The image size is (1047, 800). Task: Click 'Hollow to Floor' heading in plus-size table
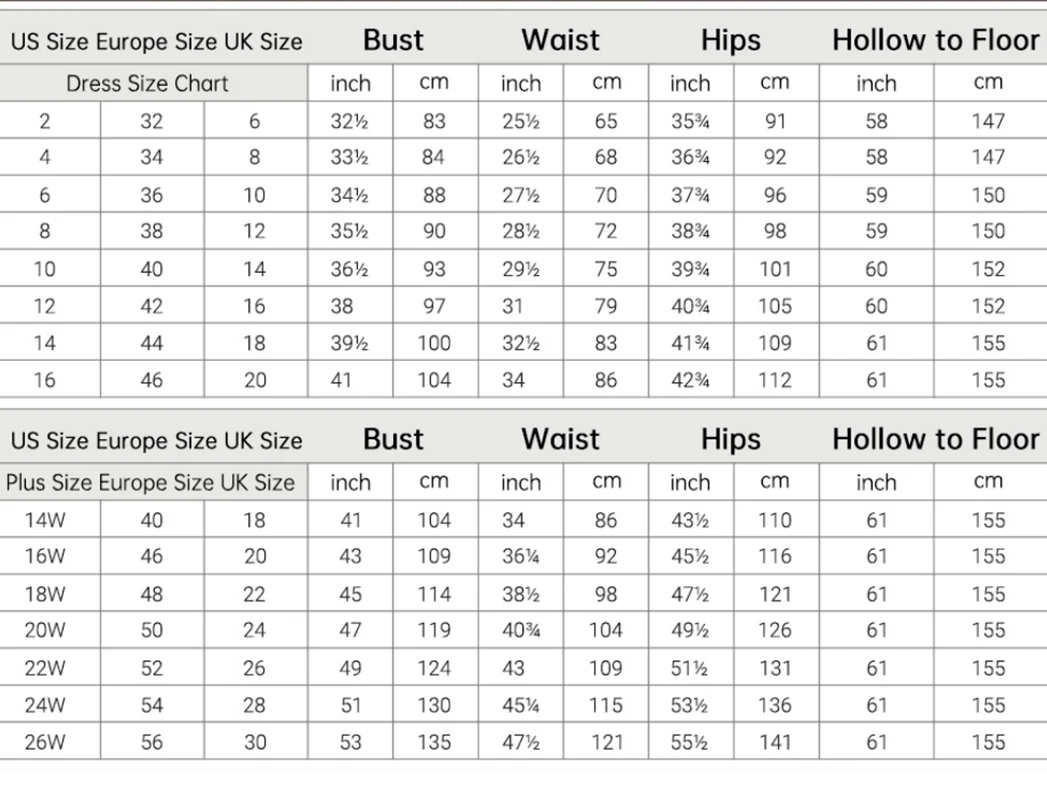coord(936,439)
